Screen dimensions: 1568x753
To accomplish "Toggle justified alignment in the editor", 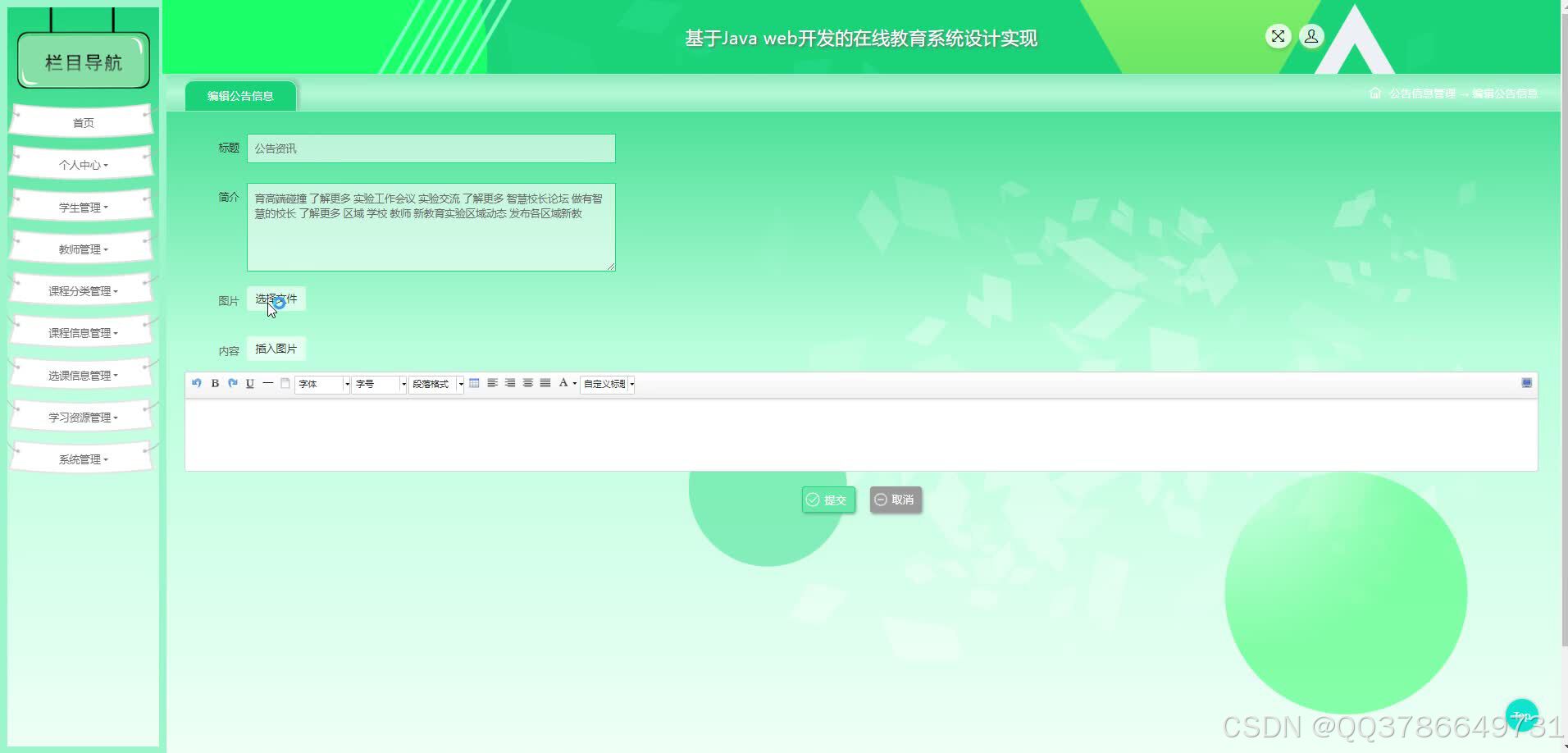I will [x=545, y=383].
